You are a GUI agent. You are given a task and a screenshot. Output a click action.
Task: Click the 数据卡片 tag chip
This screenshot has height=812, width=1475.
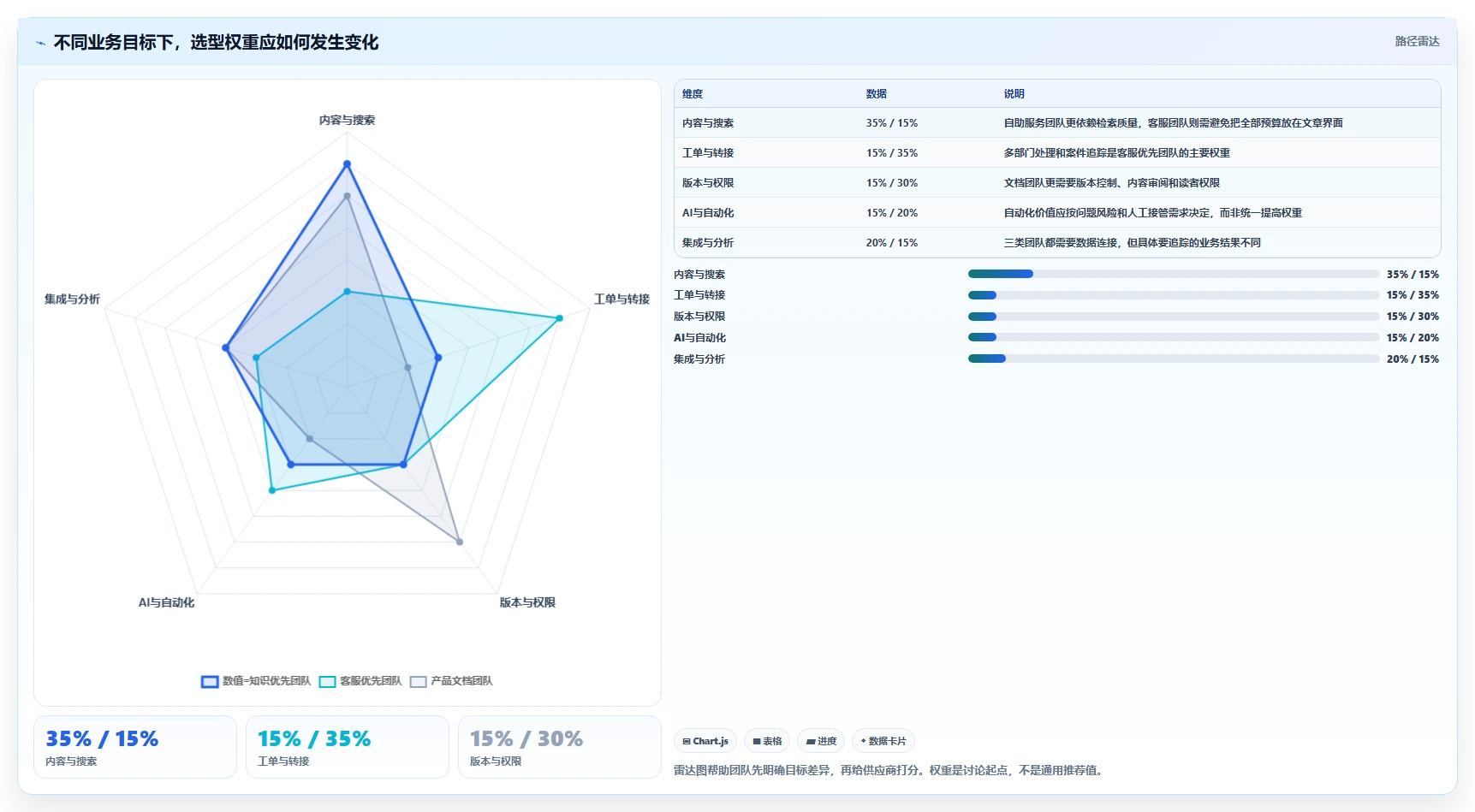(x=883, y=741)
